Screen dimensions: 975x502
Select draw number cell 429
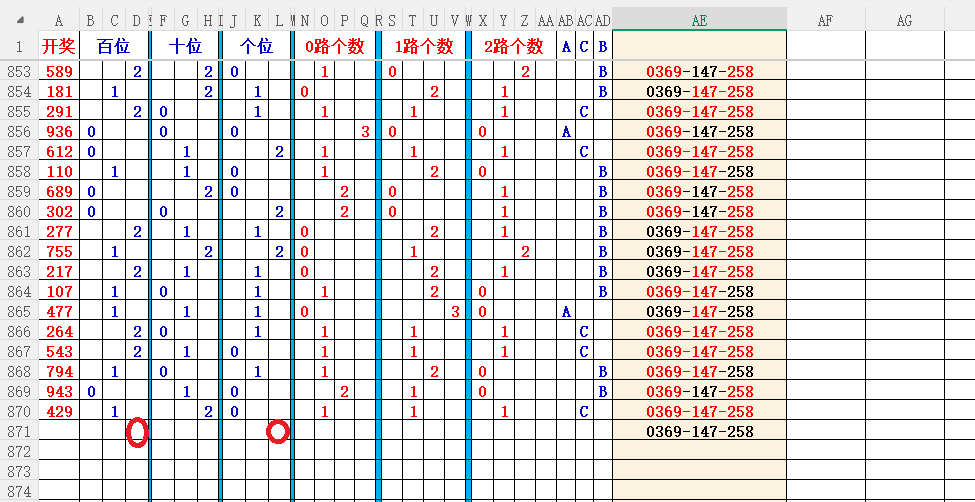[59, 411]
